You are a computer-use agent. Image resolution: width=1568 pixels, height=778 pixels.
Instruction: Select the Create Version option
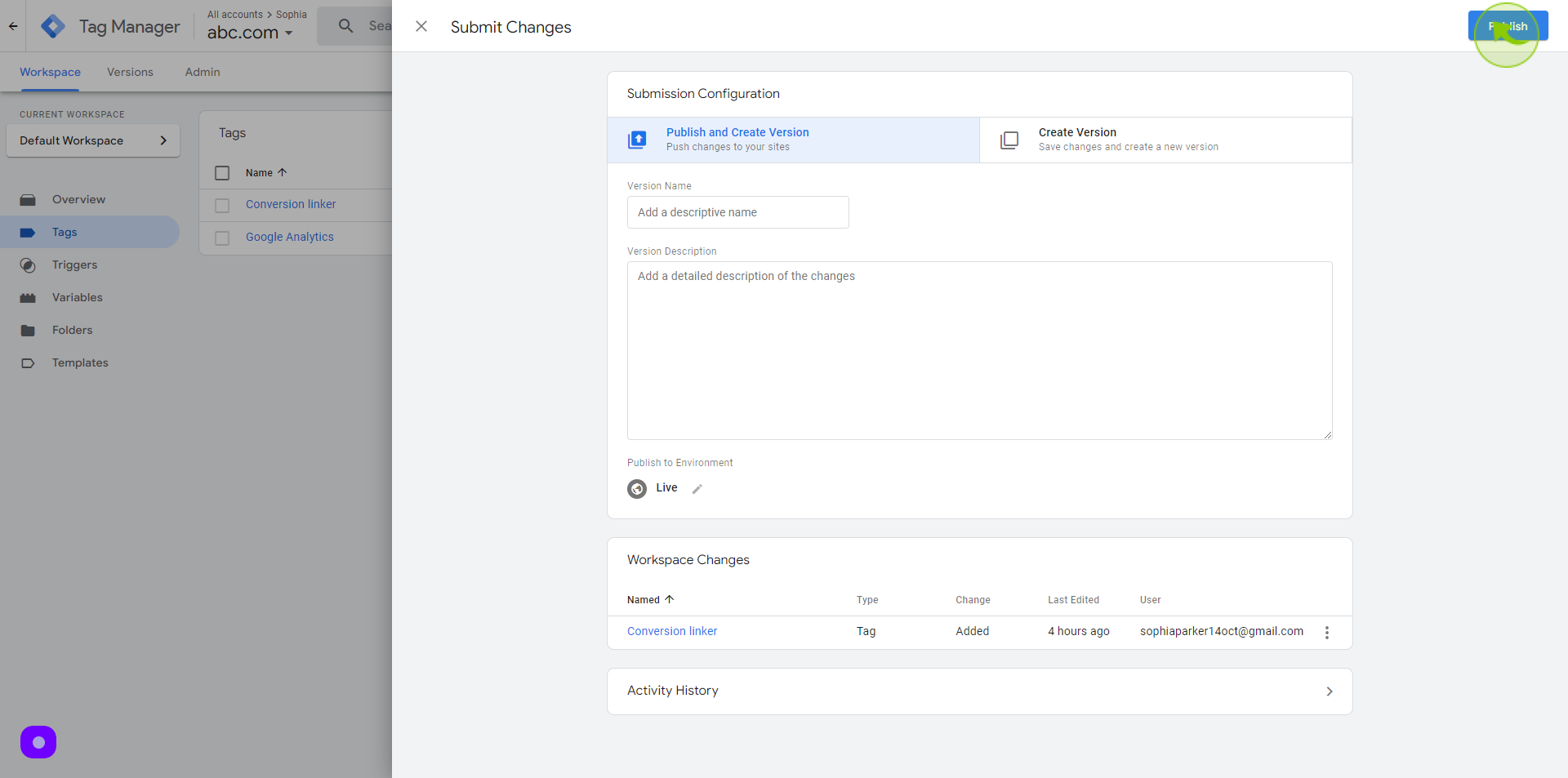[1165, 140]
